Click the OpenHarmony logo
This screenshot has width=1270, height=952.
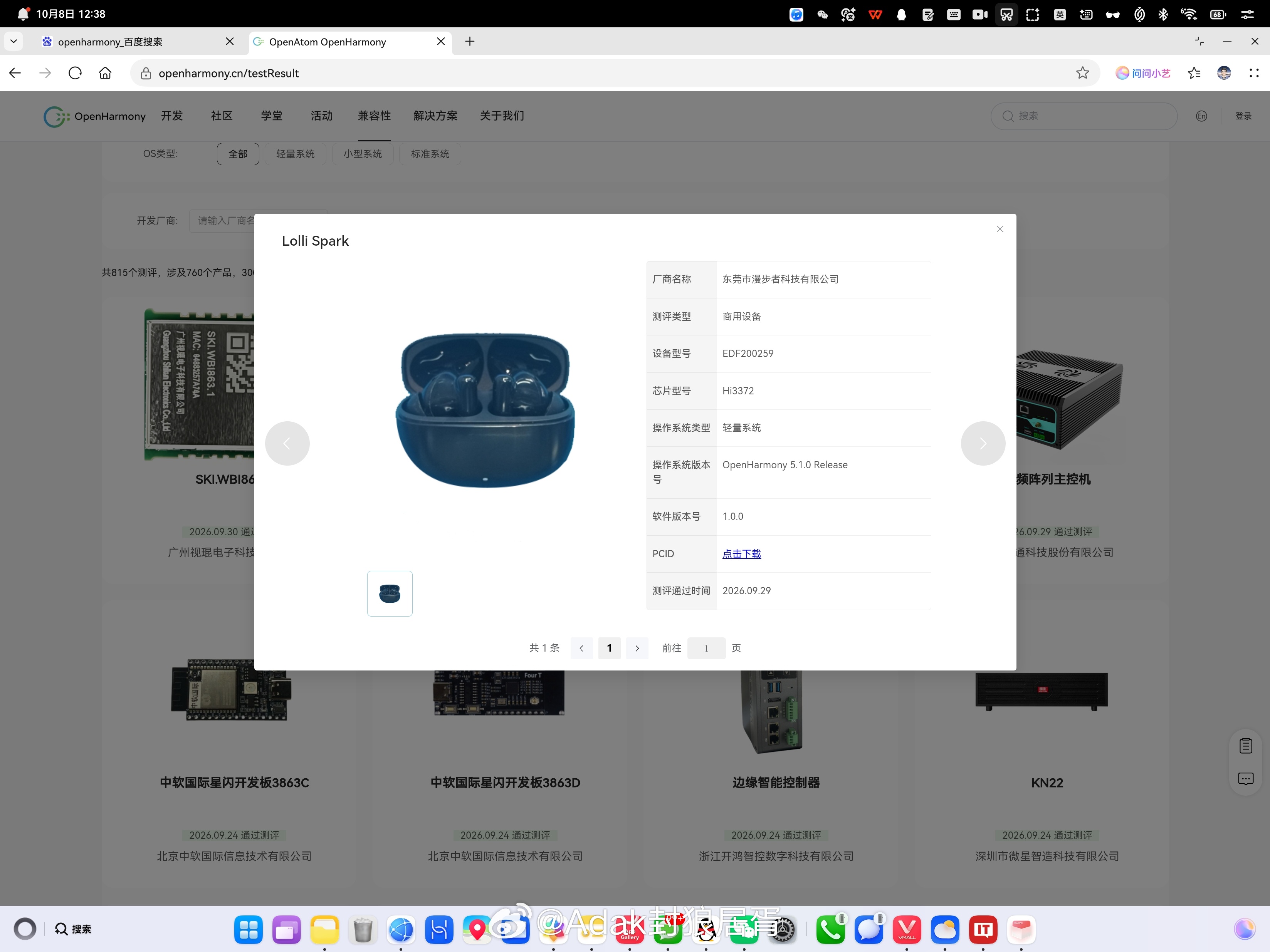(95, 116)
